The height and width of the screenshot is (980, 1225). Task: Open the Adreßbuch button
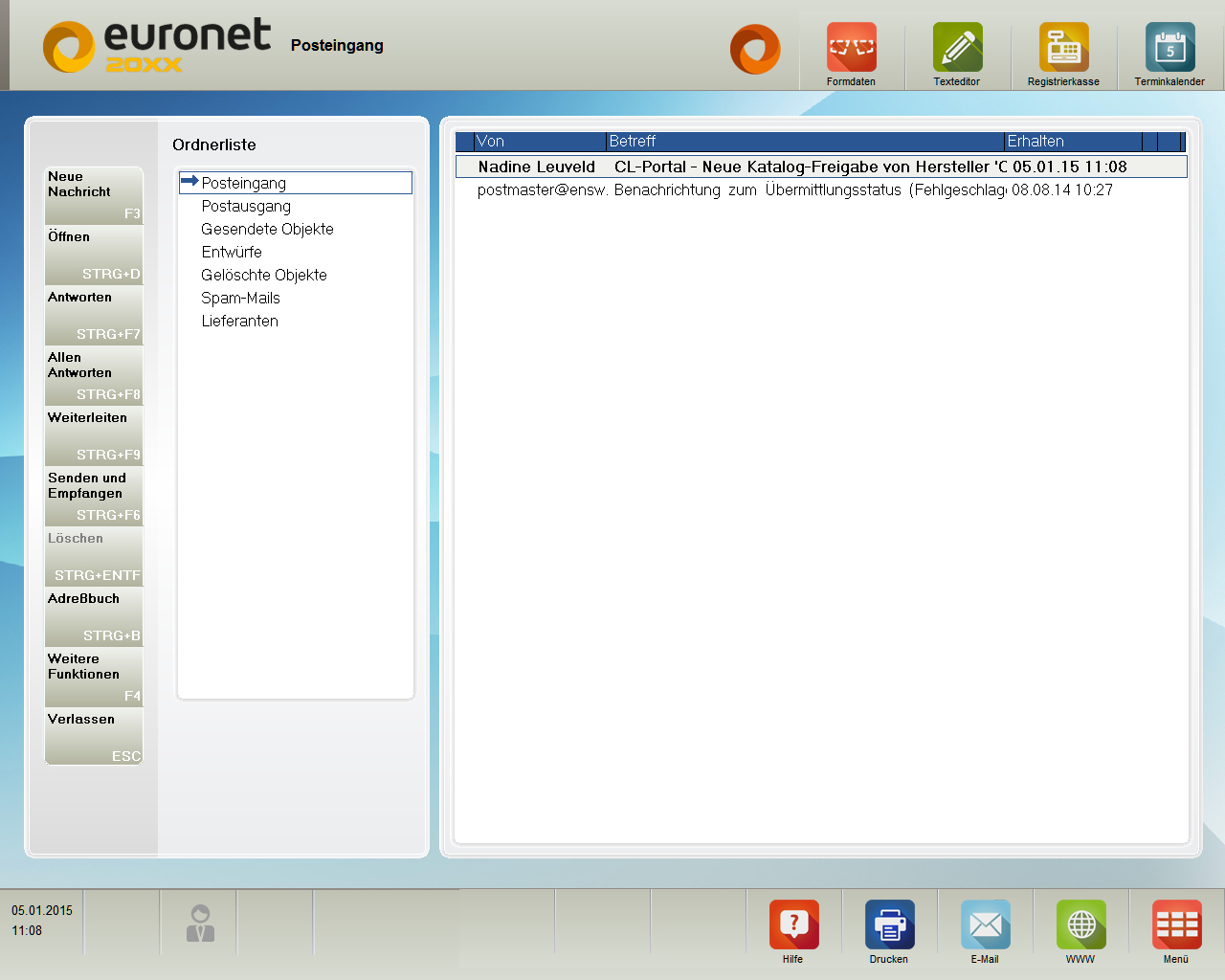click(94, 617)
